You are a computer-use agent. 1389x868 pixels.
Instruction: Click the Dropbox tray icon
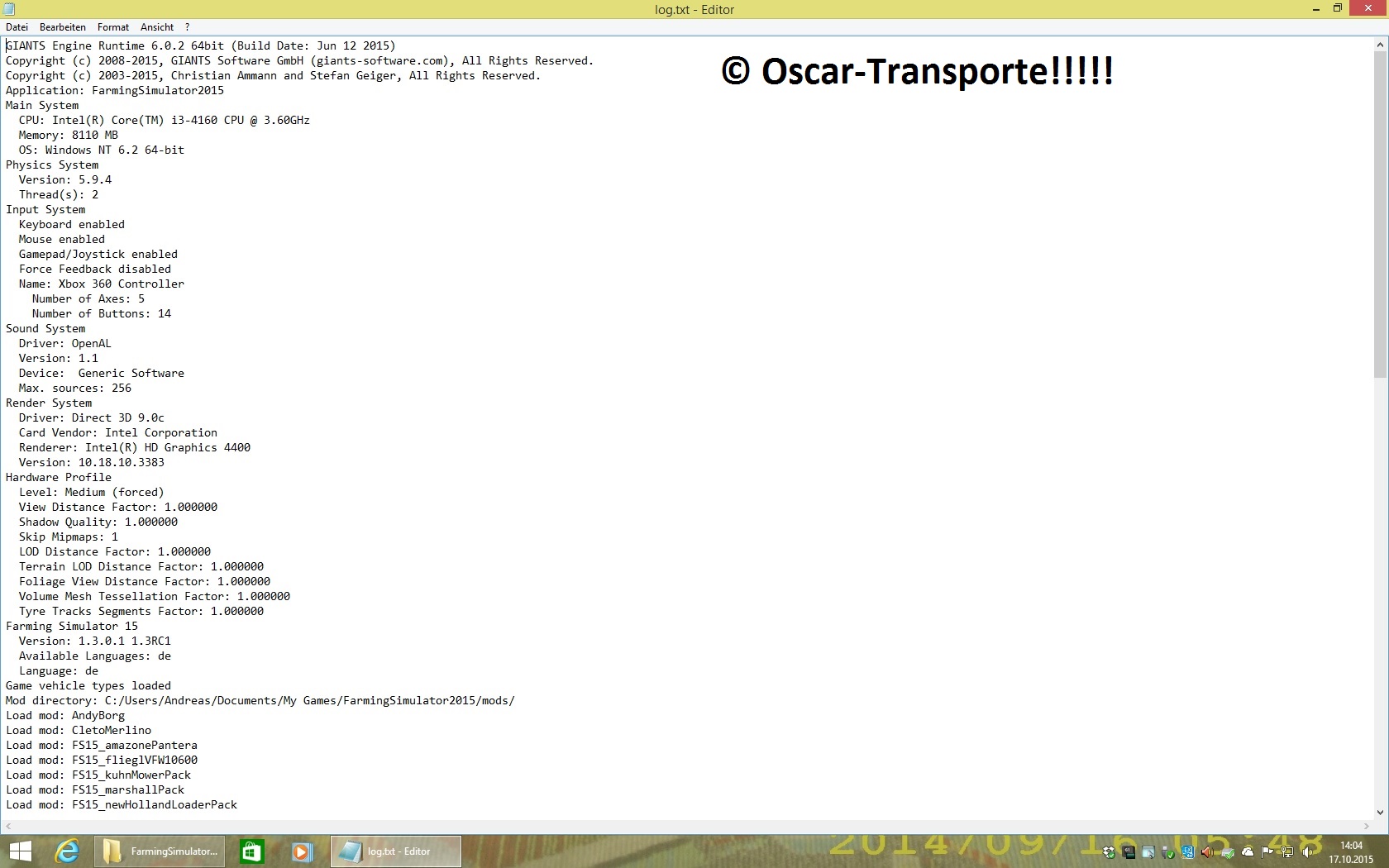[x=1109, y=852]
